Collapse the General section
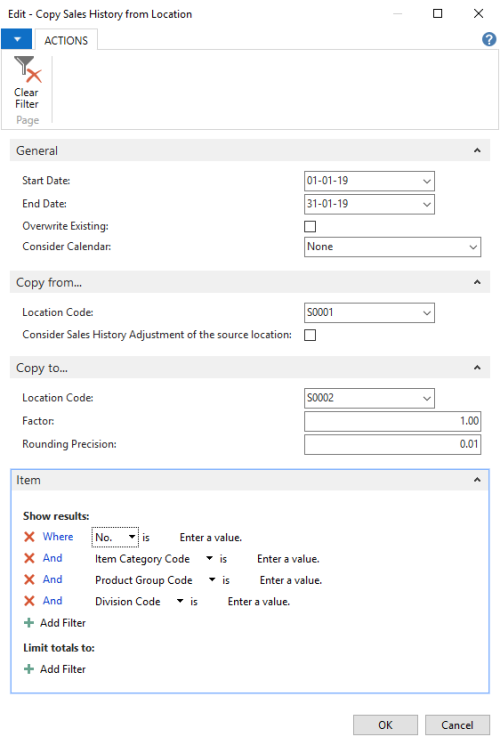The width and height of the screenshot is (500, 745). pos(477,151)
